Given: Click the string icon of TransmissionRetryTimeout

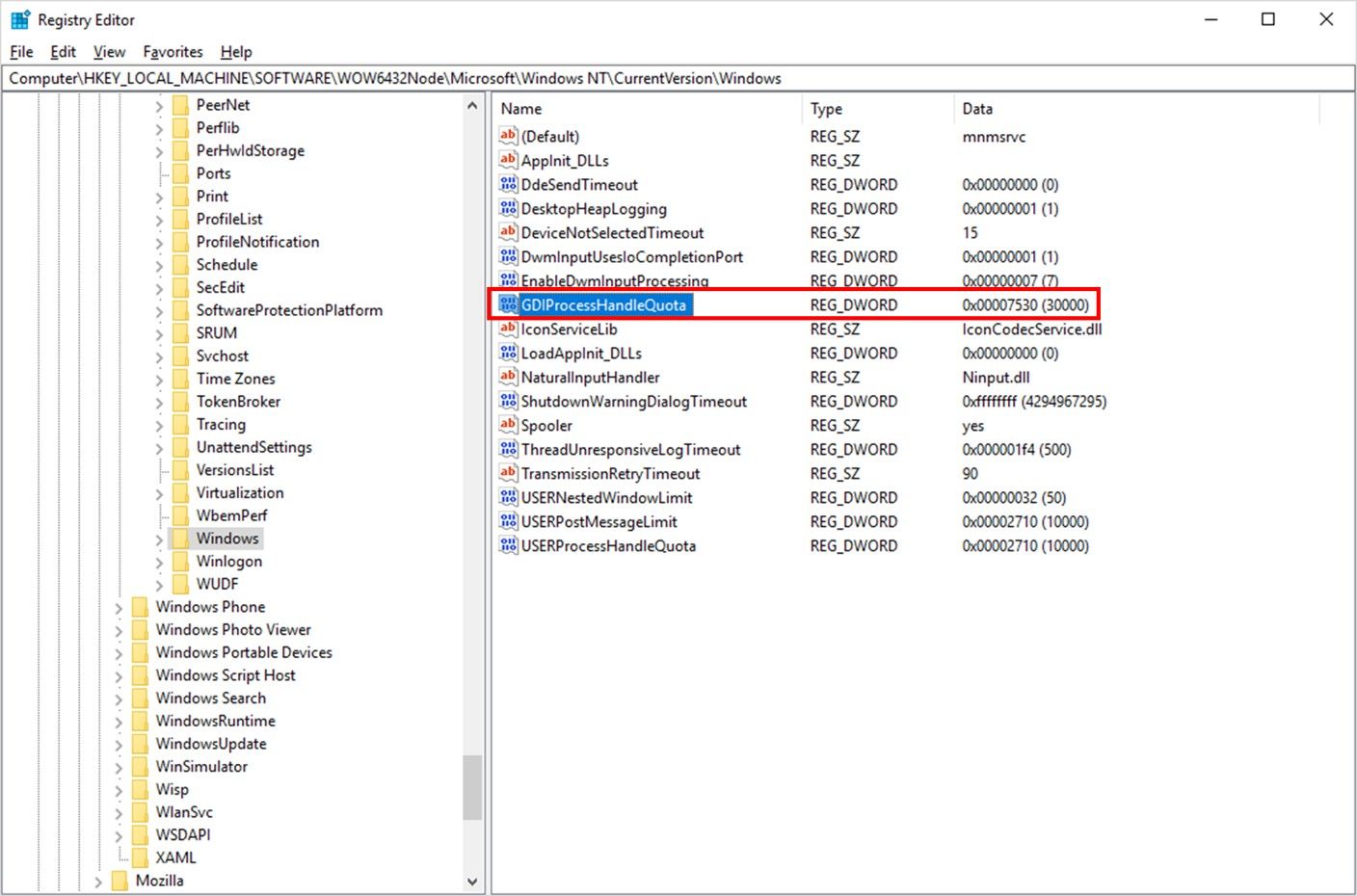Looking at the screenshot, I should (x=508, y=473).
